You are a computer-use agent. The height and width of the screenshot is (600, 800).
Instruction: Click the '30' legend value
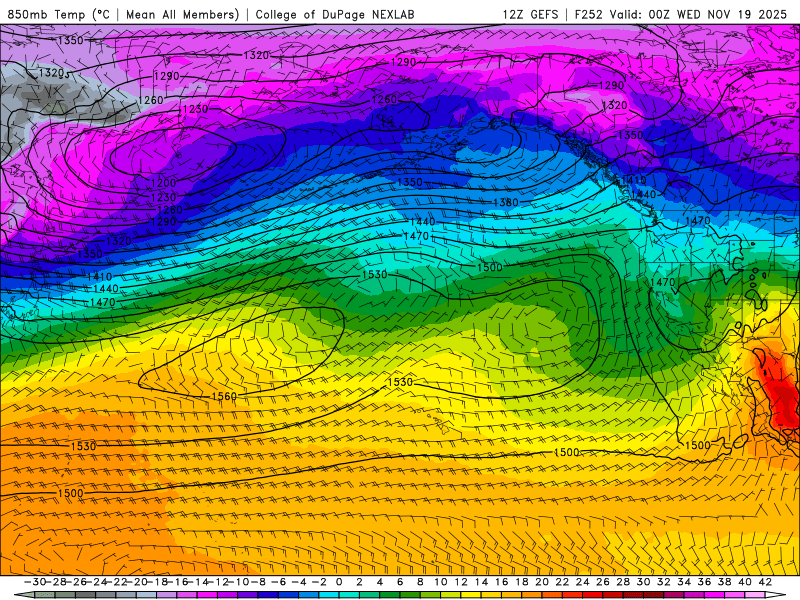(x=643, y=582)
